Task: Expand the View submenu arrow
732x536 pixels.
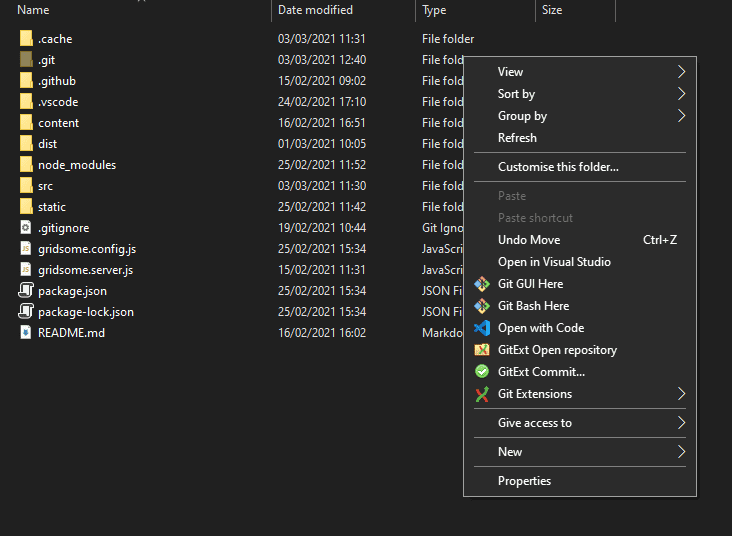Action: [681, 72]
